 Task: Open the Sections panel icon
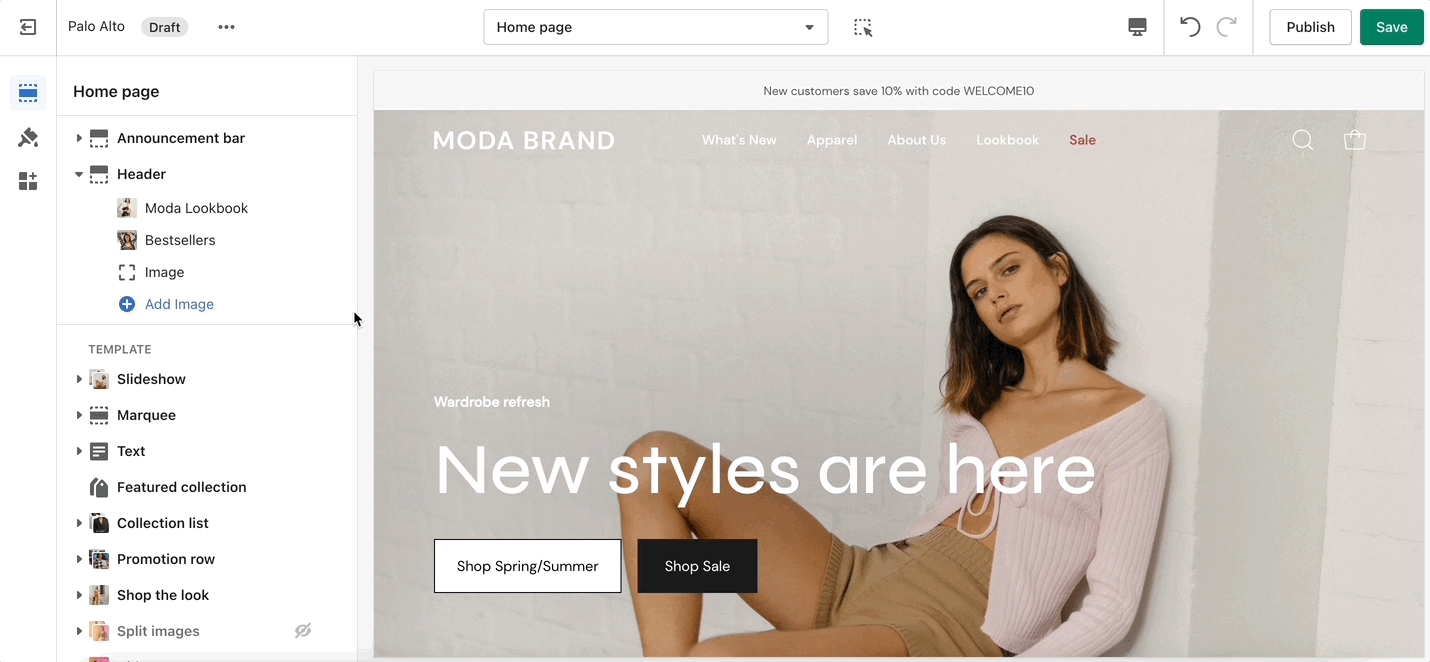coord(28,93)
